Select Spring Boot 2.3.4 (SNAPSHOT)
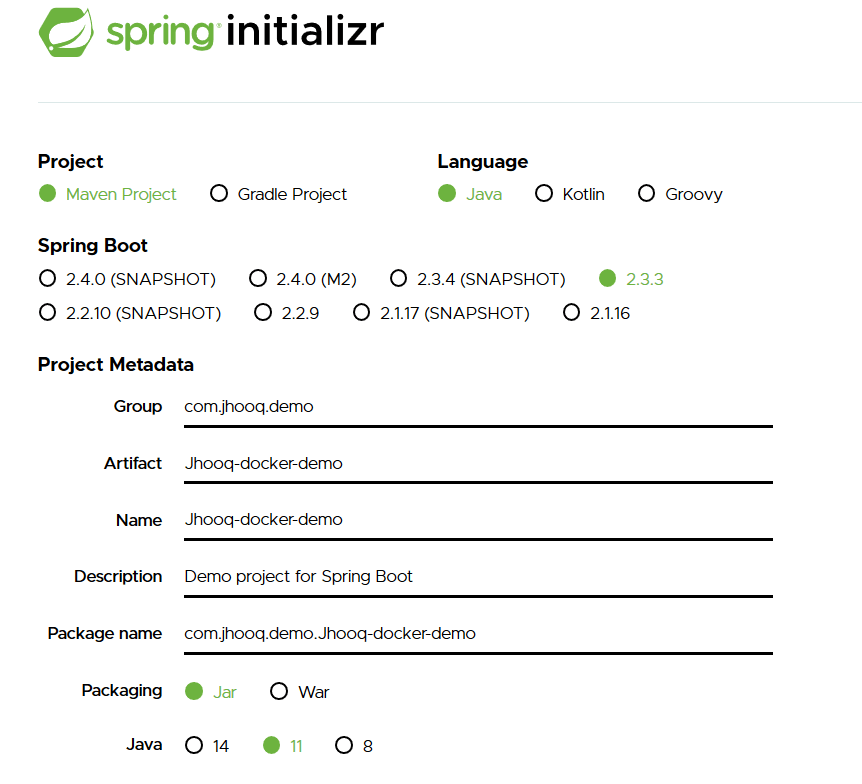 point(399,279)
